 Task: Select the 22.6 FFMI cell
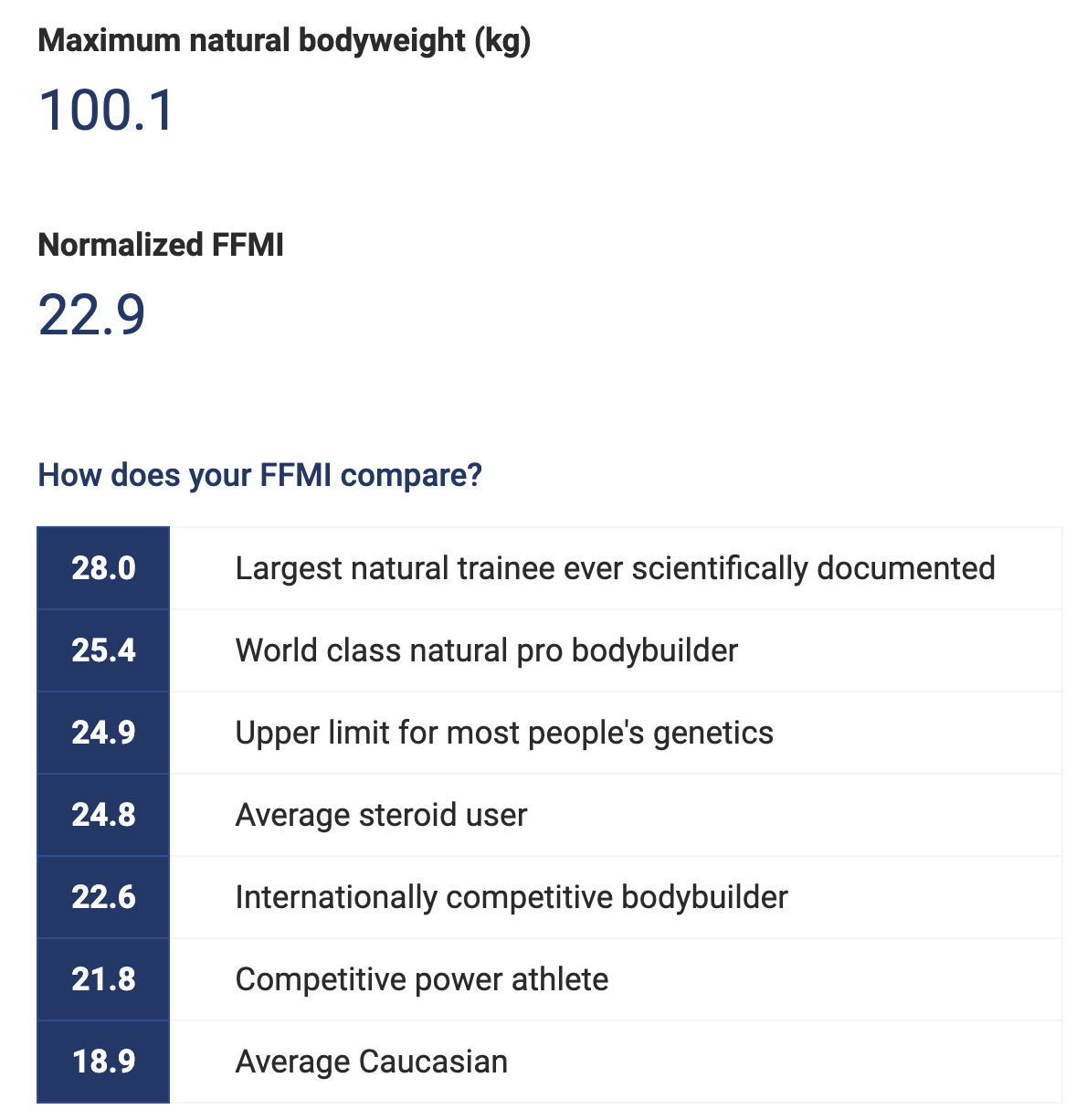click(103, 897)
